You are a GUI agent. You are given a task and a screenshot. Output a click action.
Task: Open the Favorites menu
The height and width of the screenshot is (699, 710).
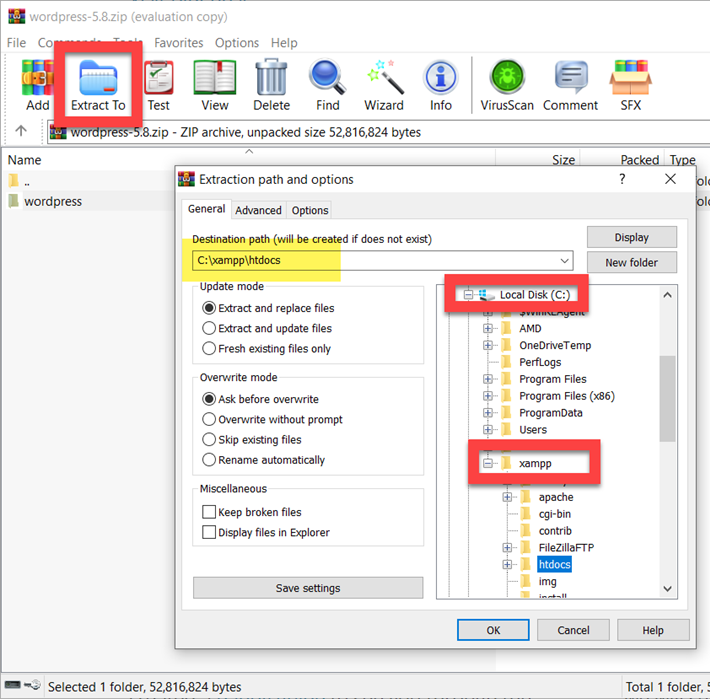click(x=178, y=43)
